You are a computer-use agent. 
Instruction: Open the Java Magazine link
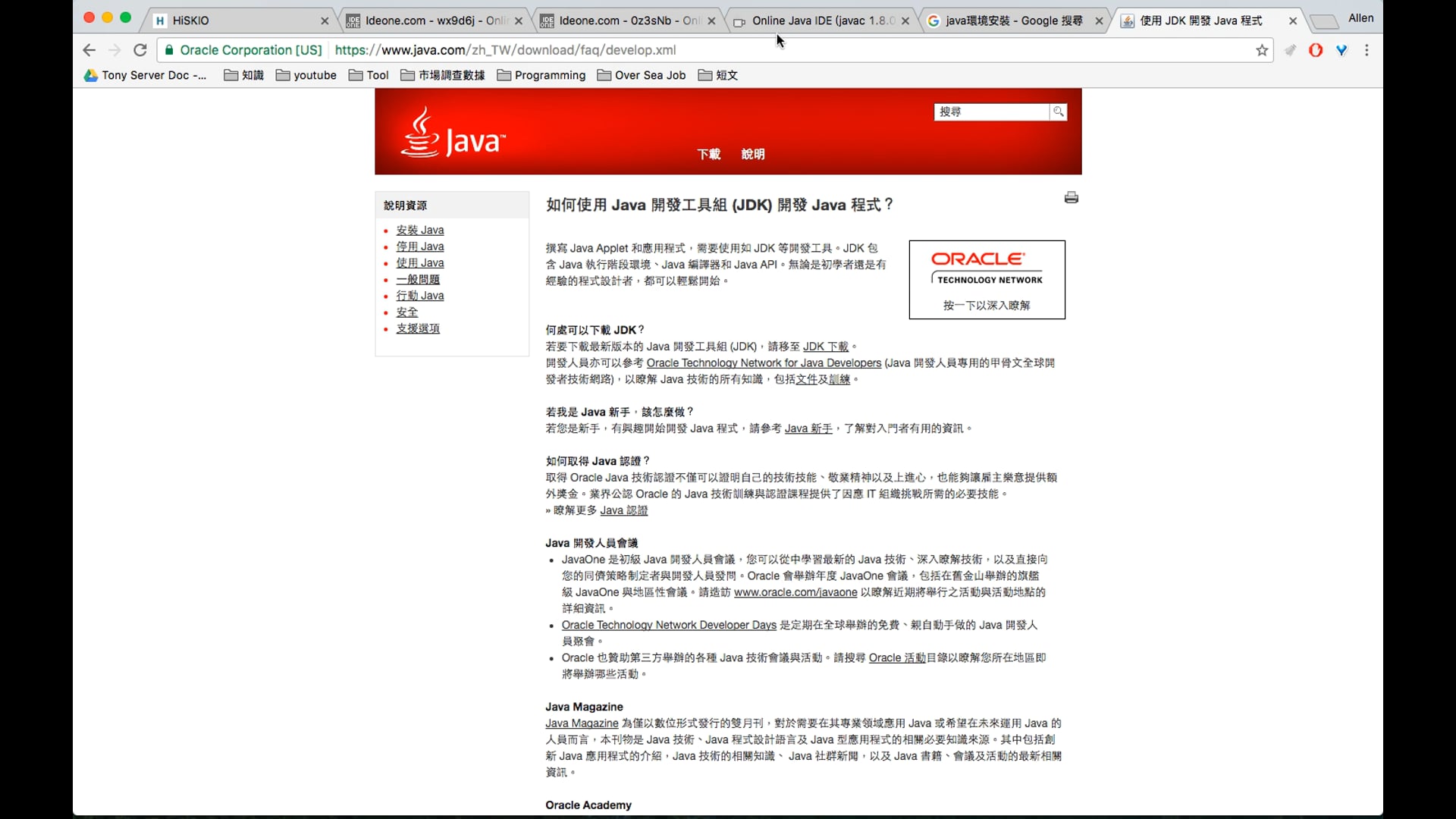tap(581, 723)
